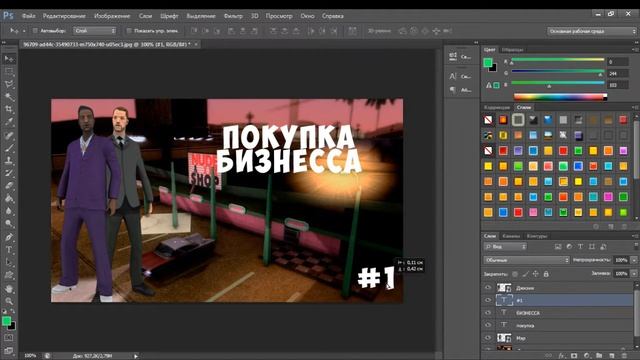The height and width of the screenshot is (360, 640).
Task: Hide the #1 text layer
Action: [x=488, y=300]
